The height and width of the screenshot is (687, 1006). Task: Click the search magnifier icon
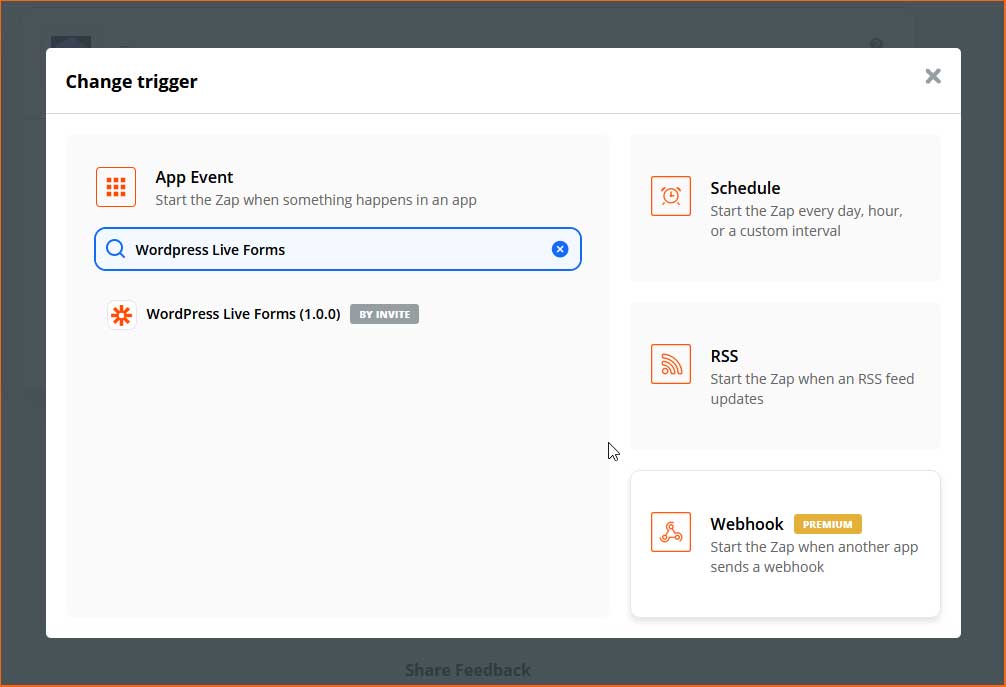(115, 249)
